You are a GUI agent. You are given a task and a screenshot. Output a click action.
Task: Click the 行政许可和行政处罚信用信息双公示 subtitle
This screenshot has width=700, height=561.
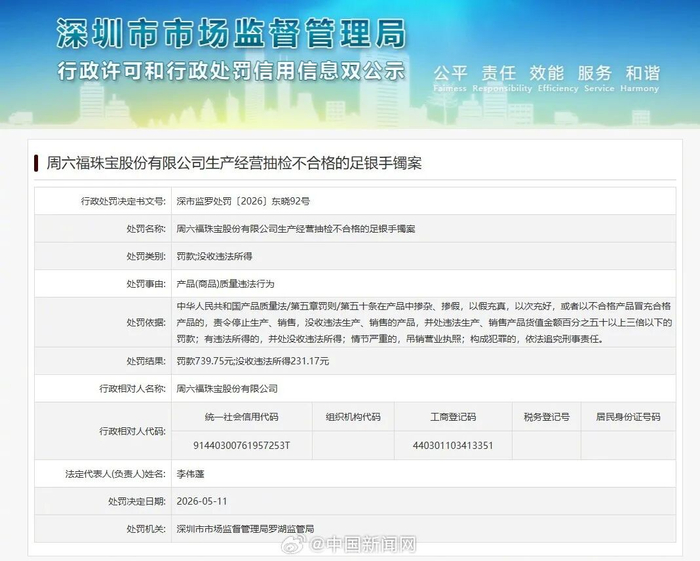[x=231, y=71]
